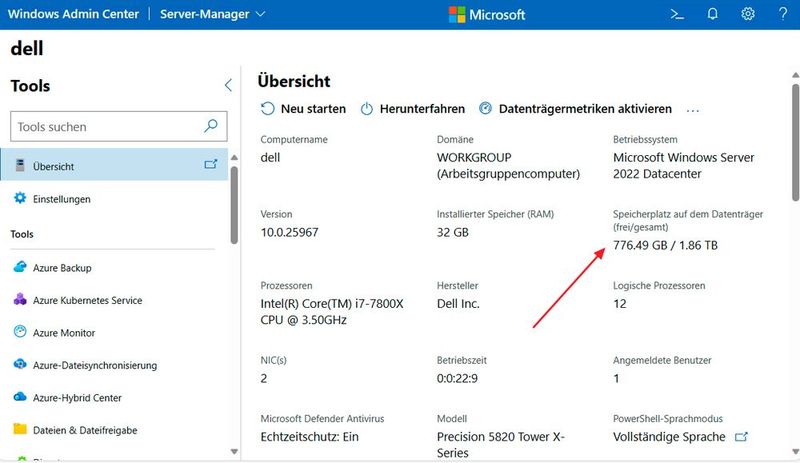Click the Dell Inc. manufacturer value
800x463 pixels.
pos(458,304)
